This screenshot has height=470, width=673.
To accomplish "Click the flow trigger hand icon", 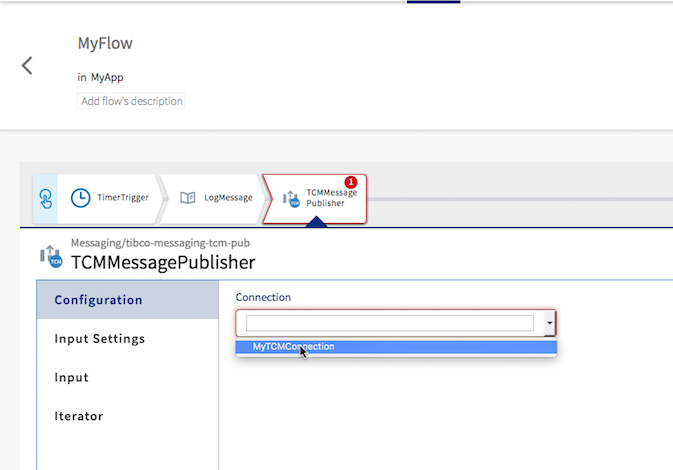I will [x=45, y=199].
